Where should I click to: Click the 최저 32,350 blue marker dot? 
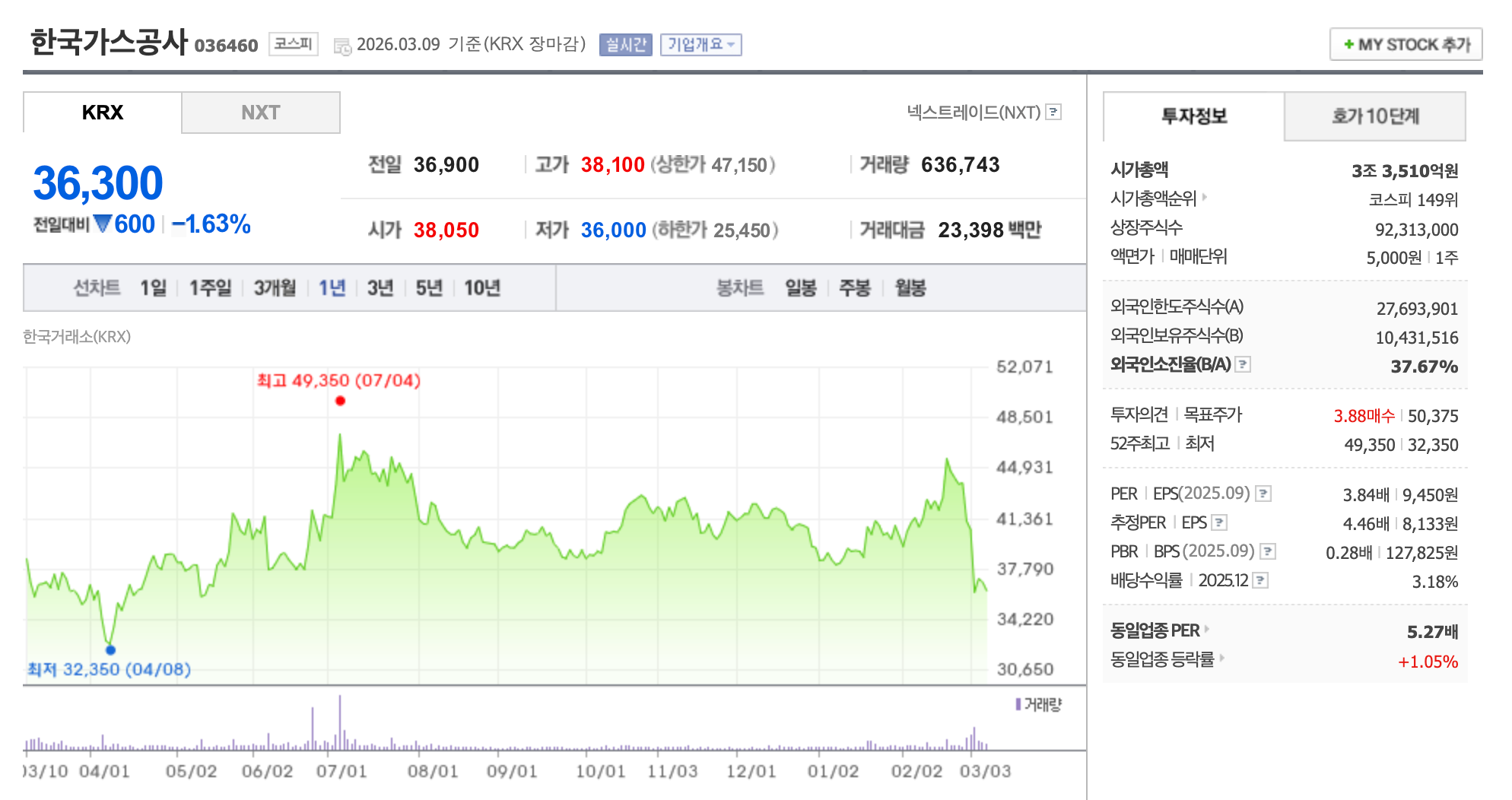point(110,649)
